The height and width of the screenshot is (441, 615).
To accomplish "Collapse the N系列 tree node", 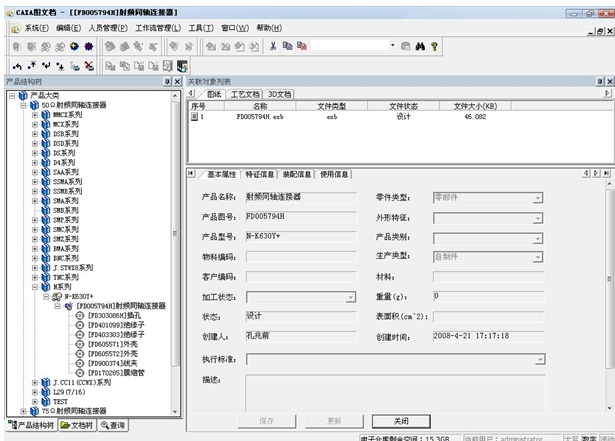I will click(x=34, y=287).
